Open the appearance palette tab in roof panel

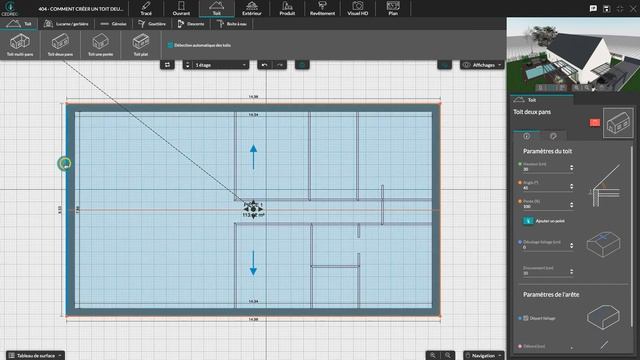(553, 136)
